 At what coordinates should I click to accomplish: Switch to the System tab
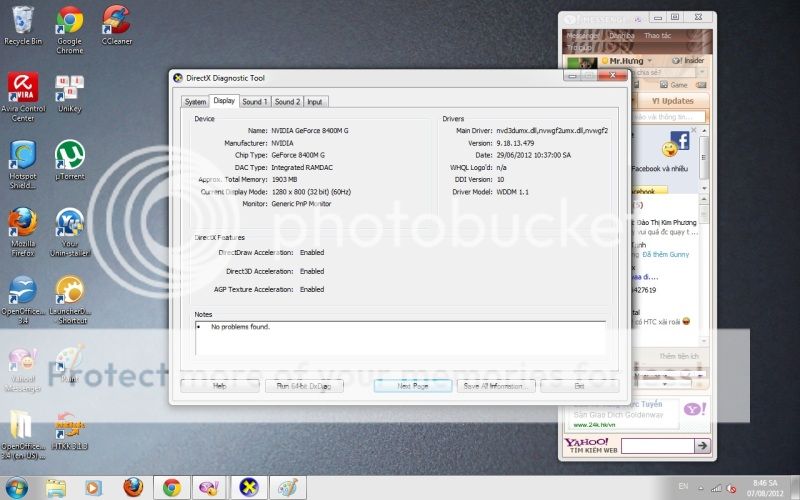195,102
